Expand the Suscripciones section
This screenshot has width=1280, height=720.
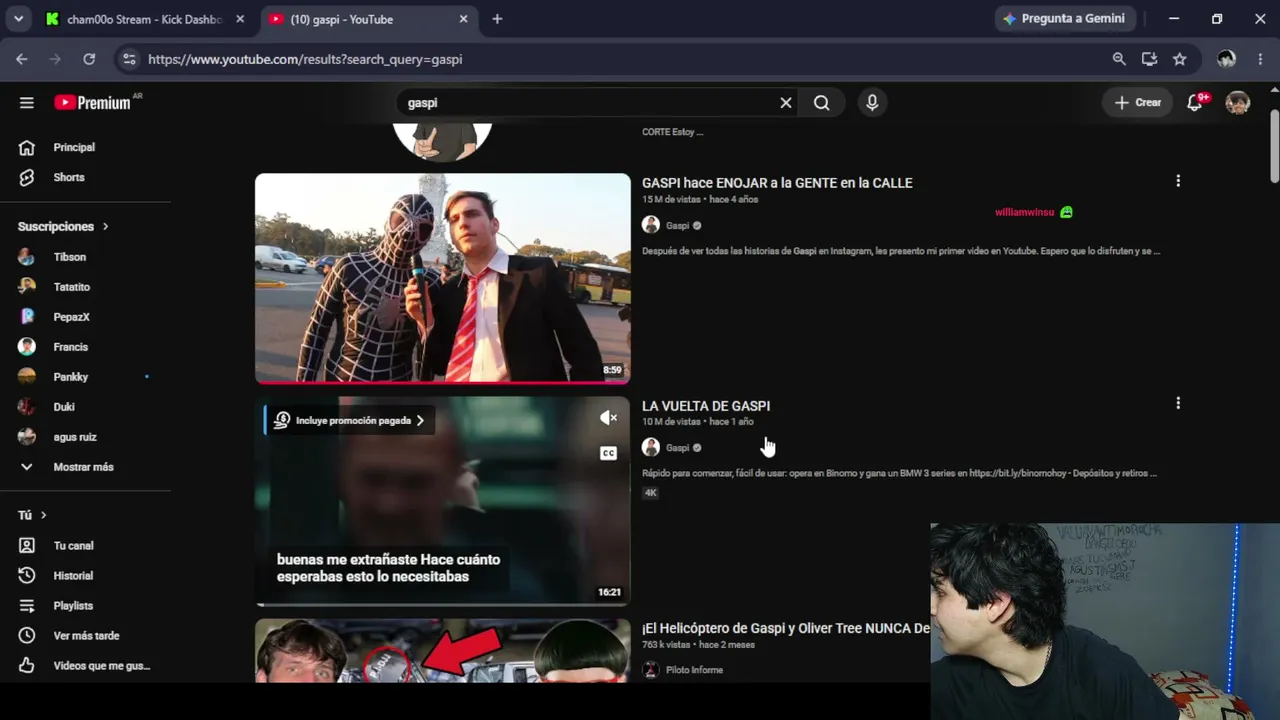[x=63, y=227]
